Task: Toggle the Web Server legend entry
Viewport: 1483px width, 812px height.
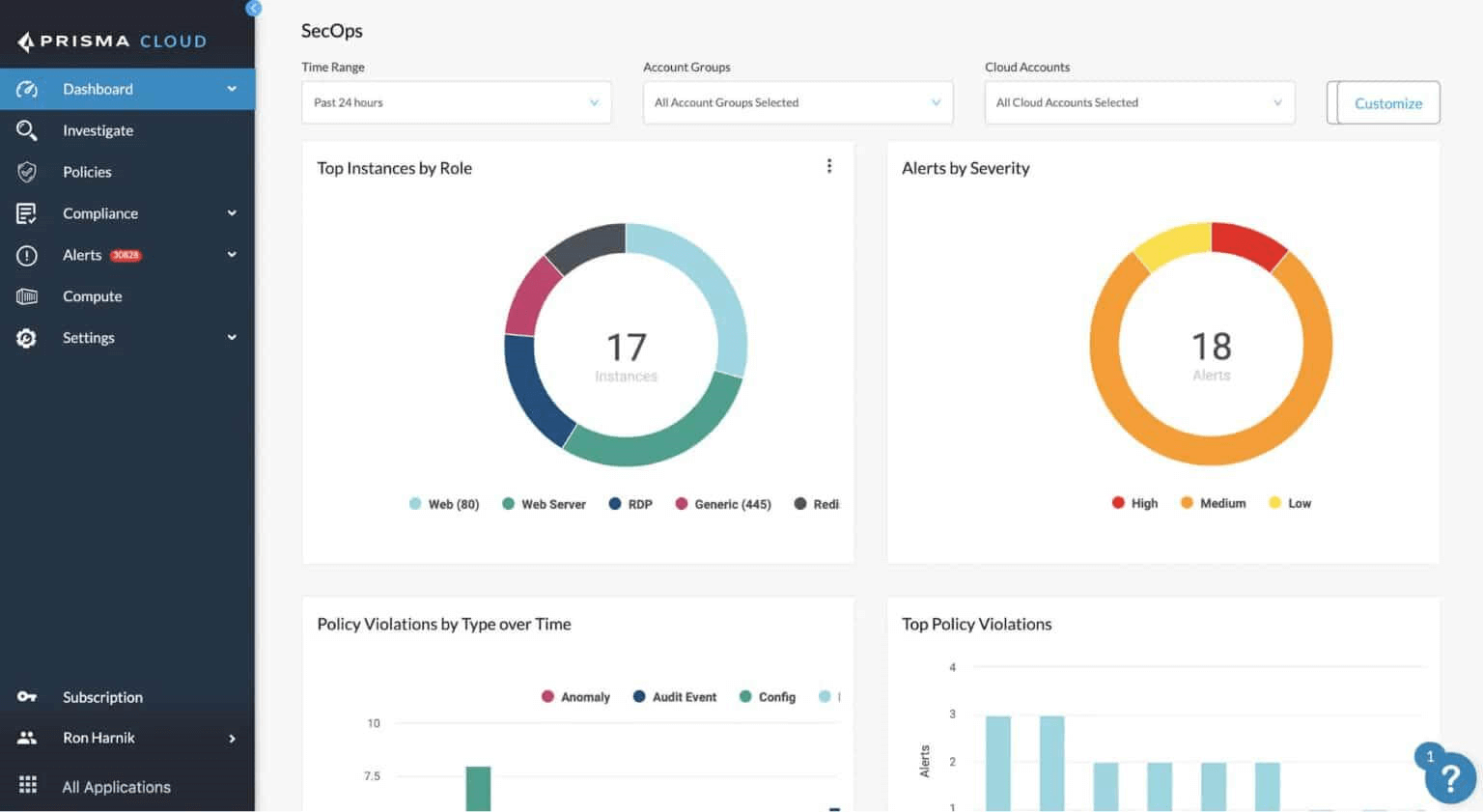Action: (544, 503)
